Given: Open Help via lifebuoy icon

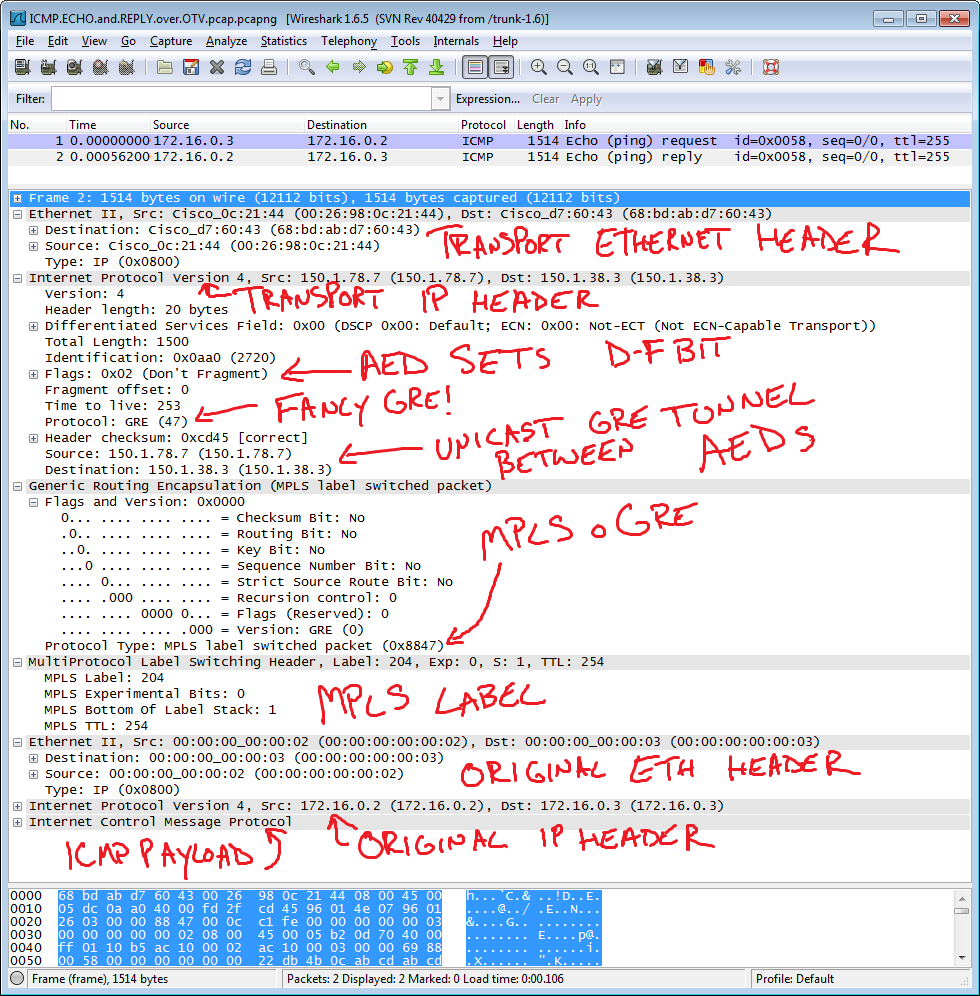Looking at the screenshot, I should pyautogui.click(x=770, y=68).
